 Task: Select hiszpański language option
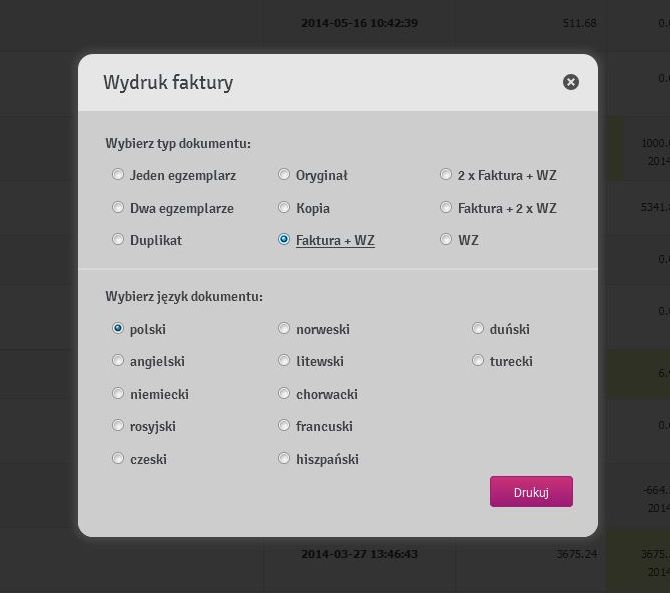[284, 459]
